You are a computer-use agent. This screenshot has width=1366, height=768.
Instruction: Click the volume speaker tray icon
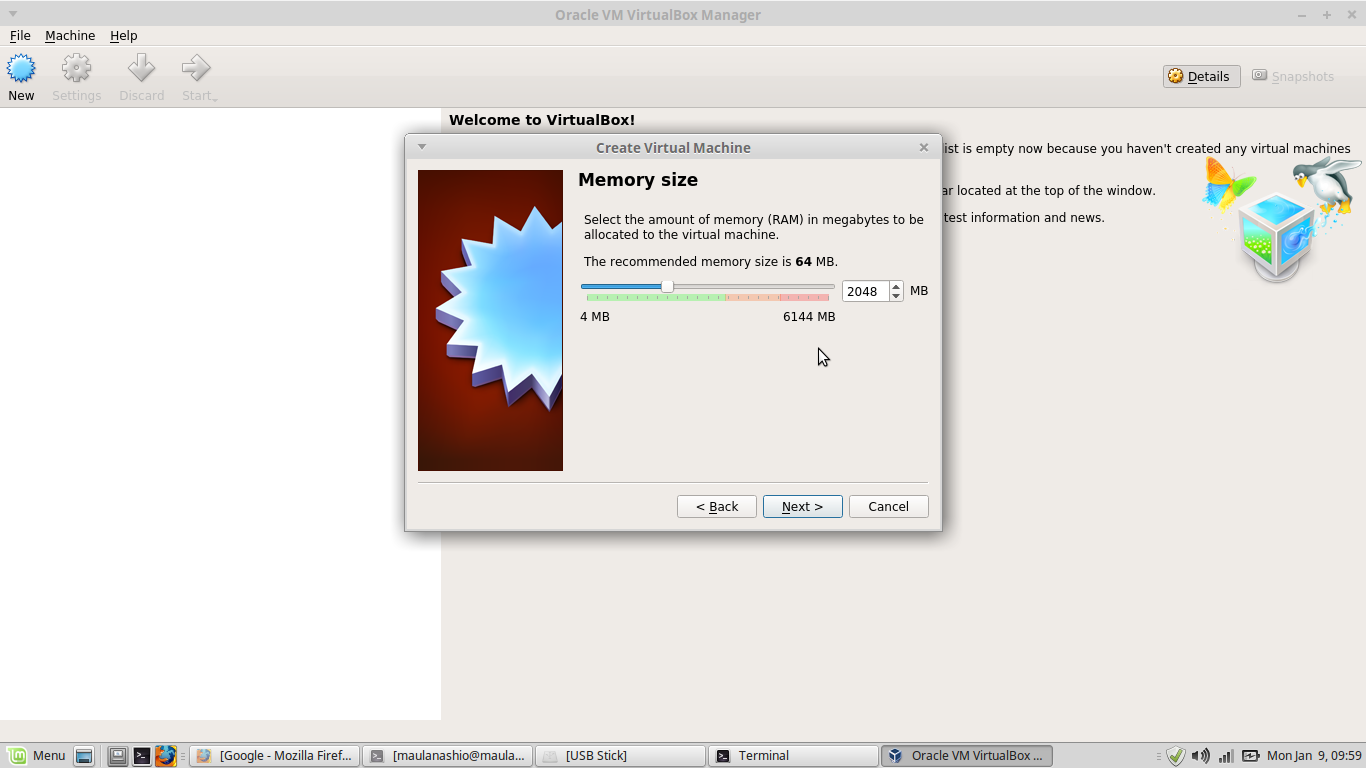point(1201,756)
